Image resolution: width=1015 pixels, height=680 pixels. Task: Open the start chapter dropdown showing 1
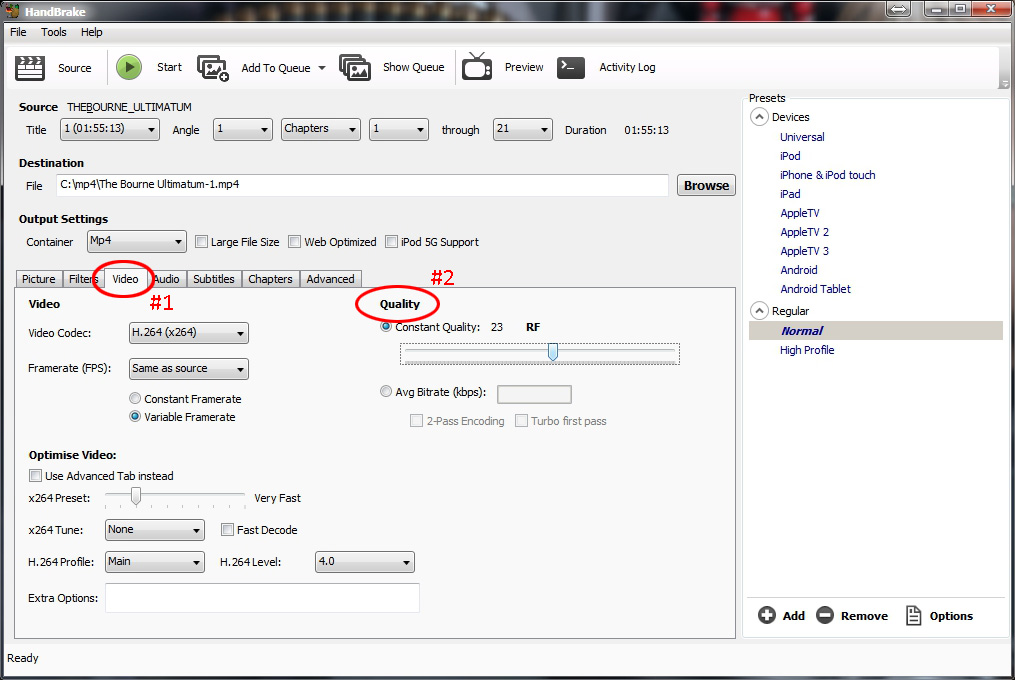(x=399, y=129)
